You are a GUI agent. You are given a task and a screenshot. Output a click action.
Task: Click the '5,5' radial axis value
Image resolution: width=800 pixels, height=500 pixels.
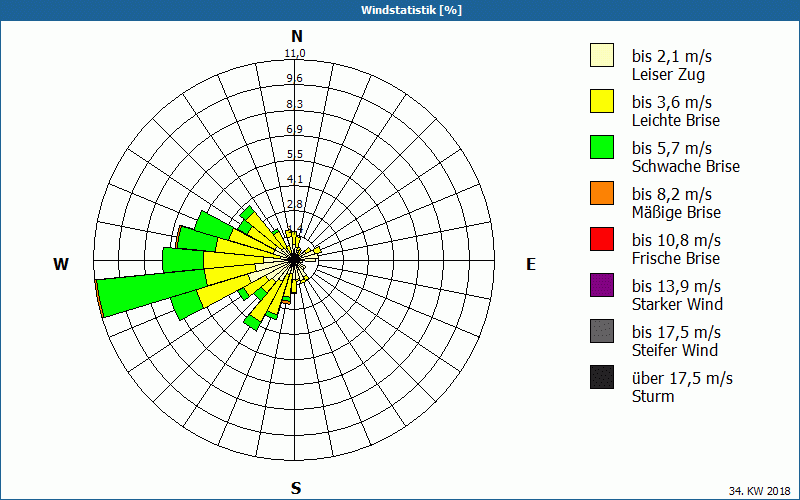[x=295, y=154]
